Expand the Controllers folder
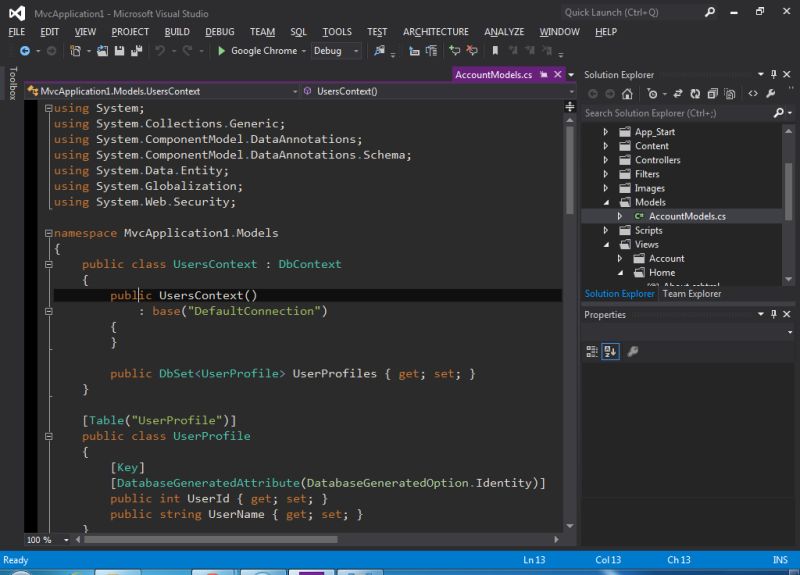 (x=606, y=160)
